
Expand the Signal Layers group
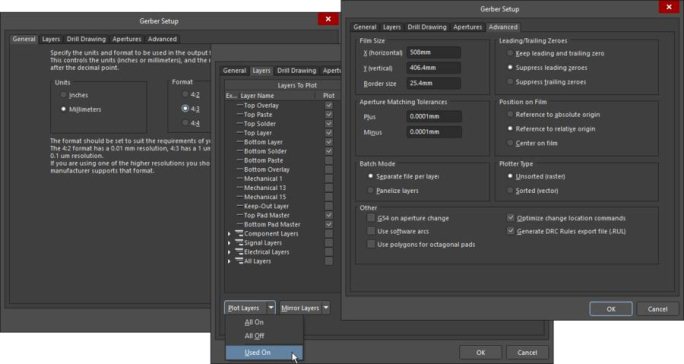click(229, 243)
